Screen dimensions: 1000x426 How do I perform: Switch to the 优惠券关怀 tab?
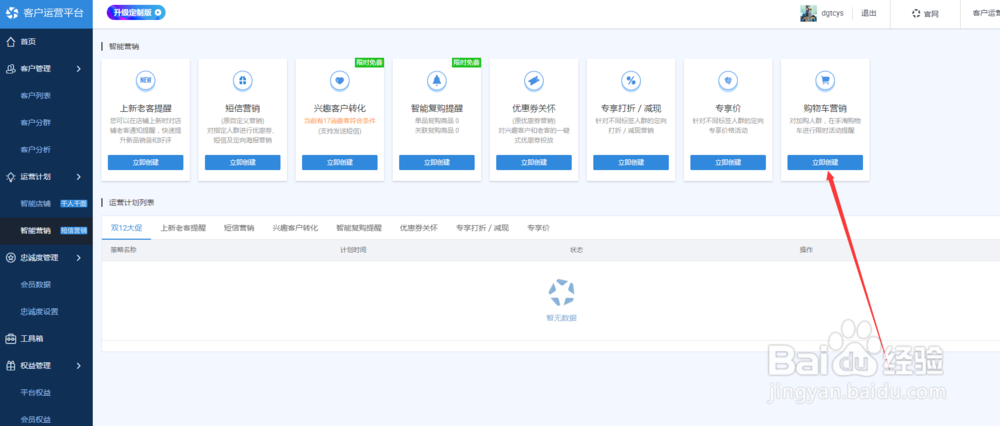coord(419,228)
